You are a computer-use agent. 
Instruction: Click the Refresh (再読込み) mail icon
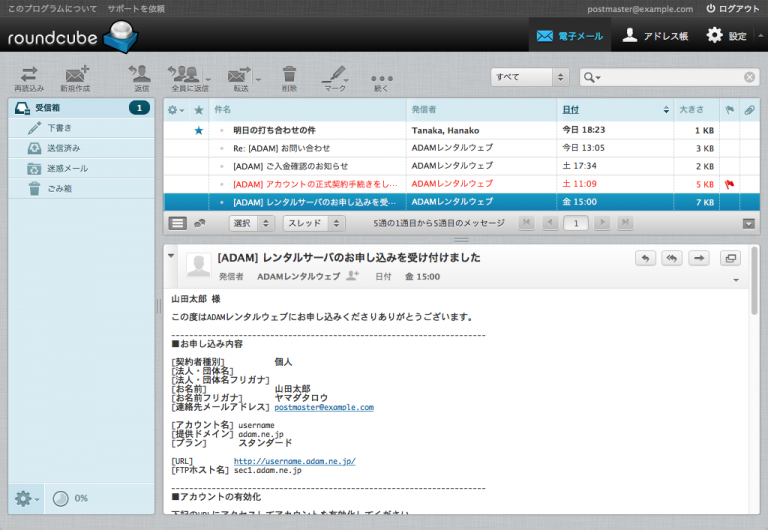point(29,75)
